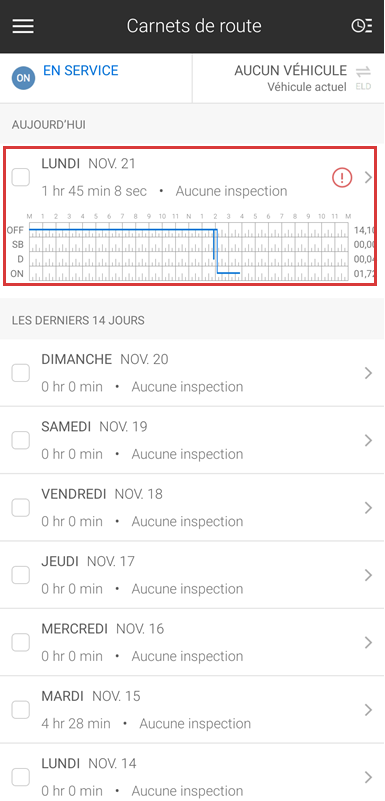Expand today's log with the chevron
Image resolution: width=385 pixels, height=801 pixels.
[368, 177]
